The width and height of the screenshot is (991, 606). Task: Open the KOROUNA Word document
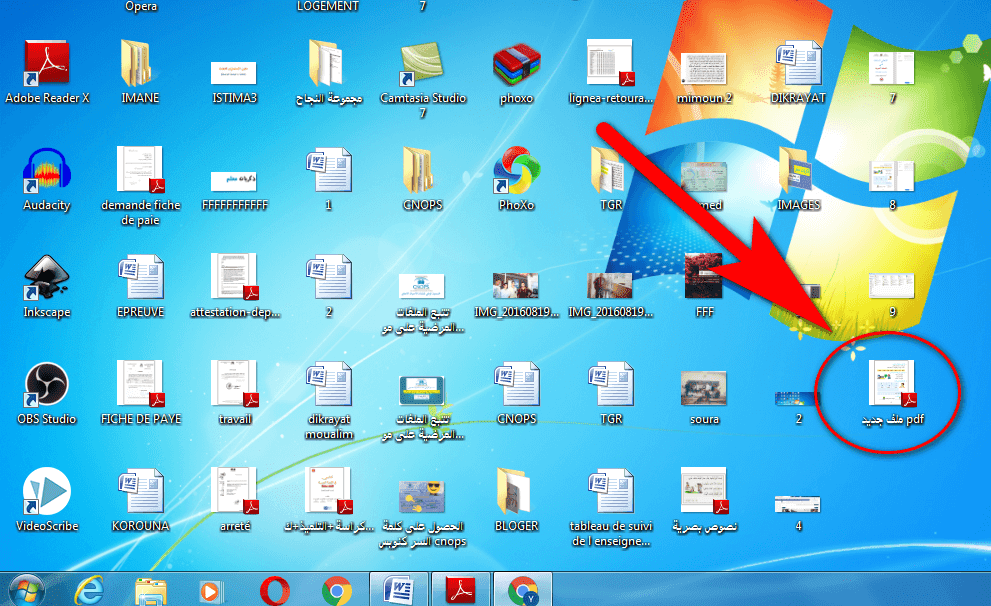click(140, 491)
